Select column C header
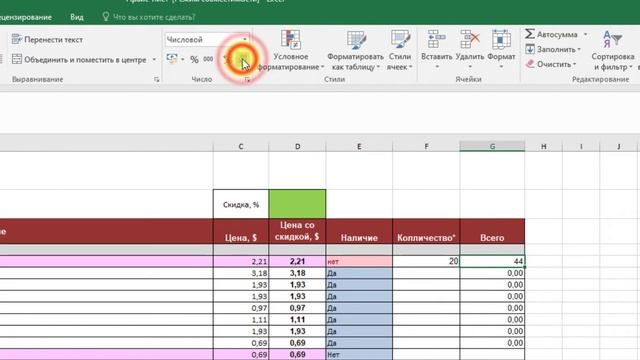The height and width of the screenshot is (360, 640). click(x=241, y=146)
